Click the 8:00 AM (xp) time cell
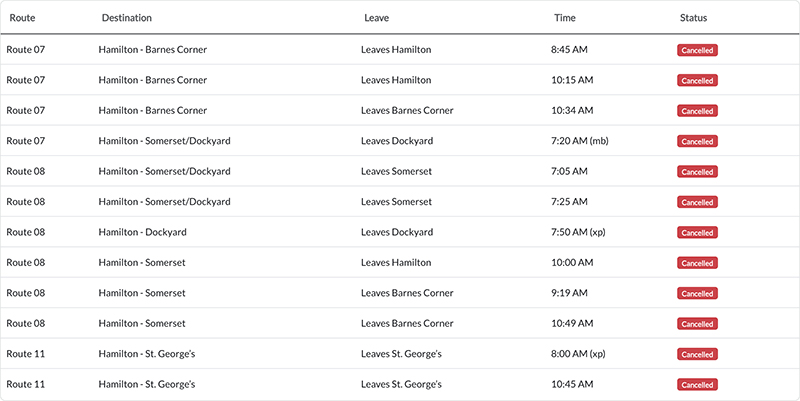 [578, 354]
